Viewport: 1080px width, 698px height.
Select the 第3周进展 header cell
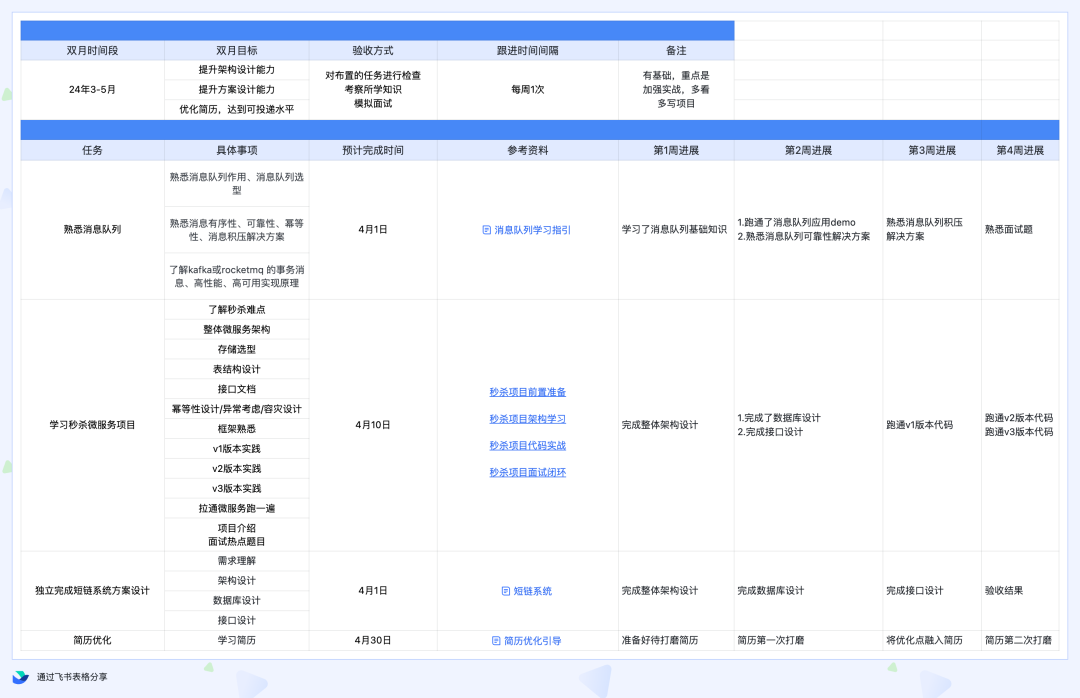click(x=932, y=150)
